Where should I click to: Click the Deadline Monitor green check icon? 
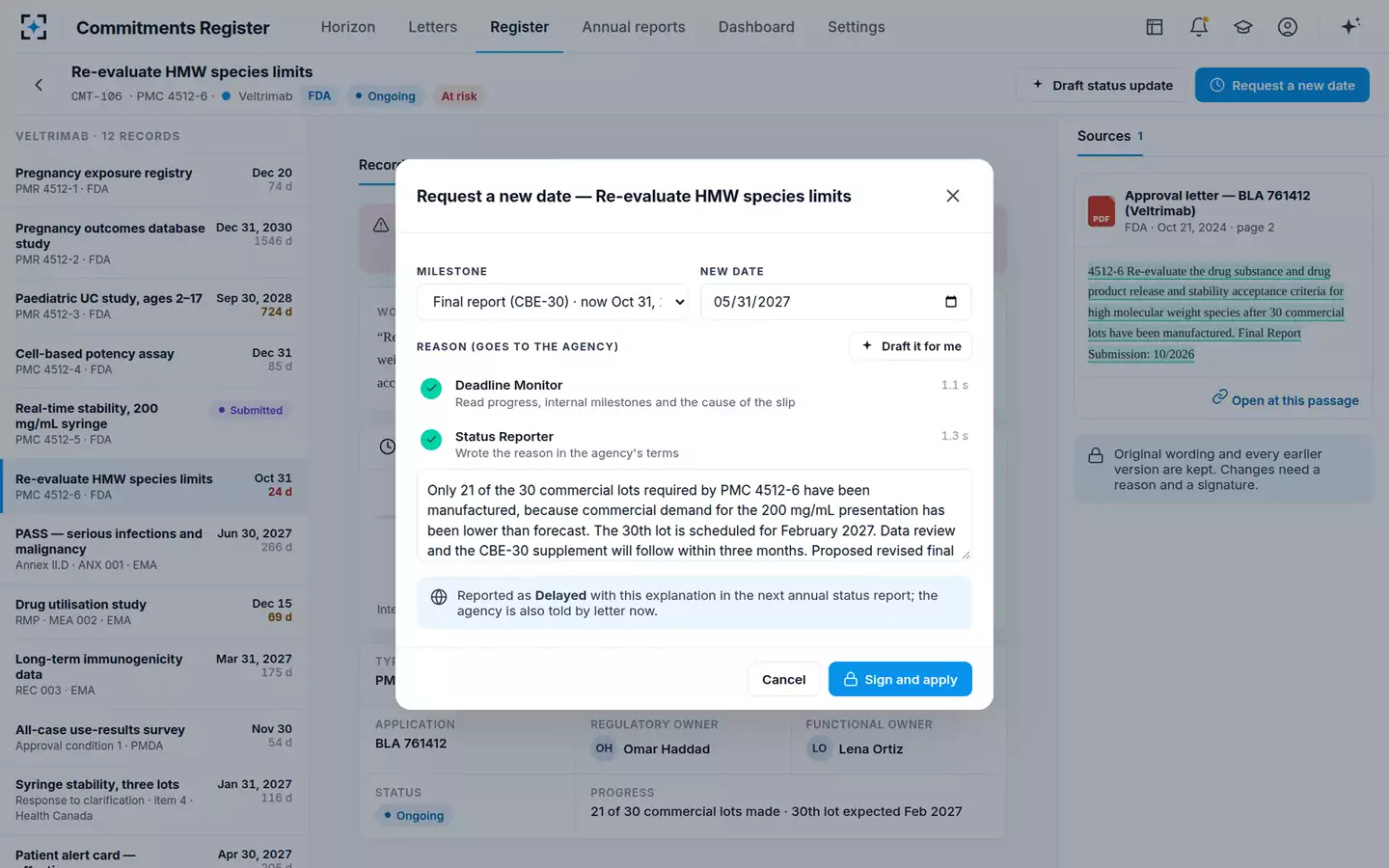click(431, 389)
